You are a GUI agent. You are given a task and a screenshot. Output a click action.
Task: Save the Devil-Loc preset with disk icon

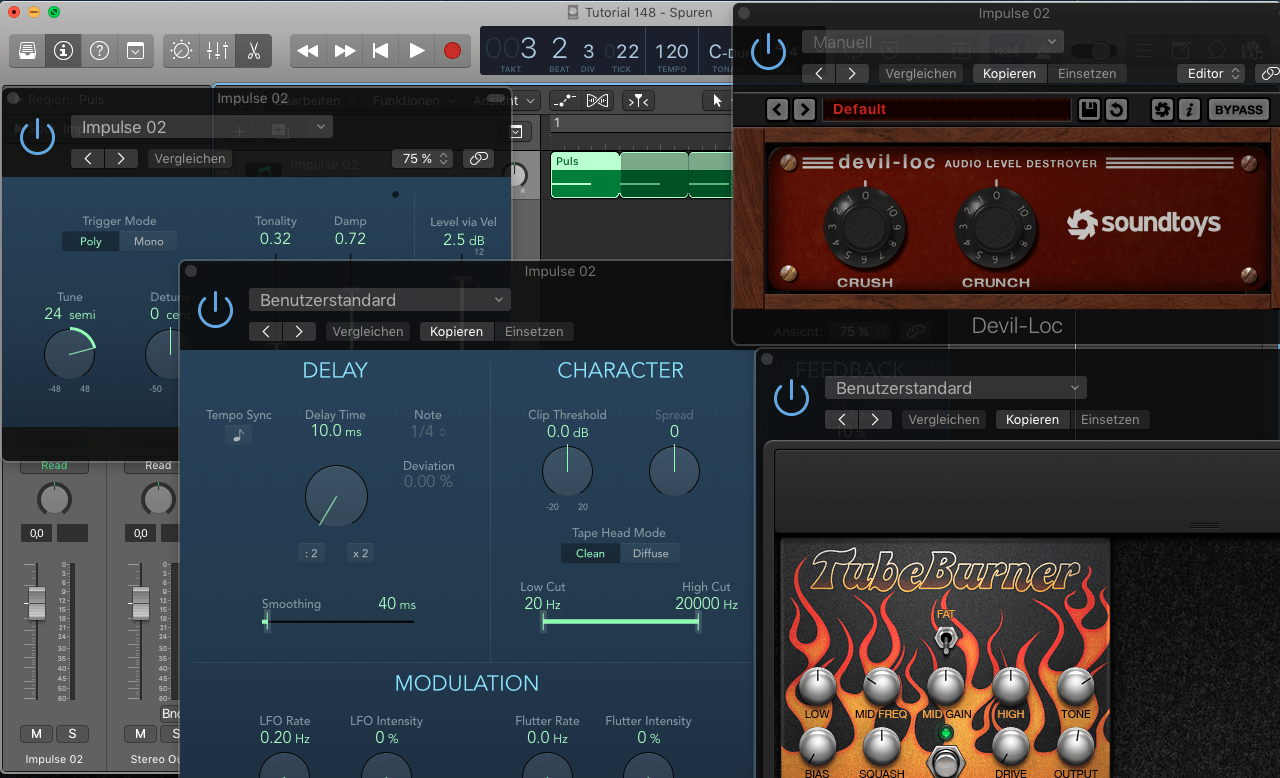1089,109
